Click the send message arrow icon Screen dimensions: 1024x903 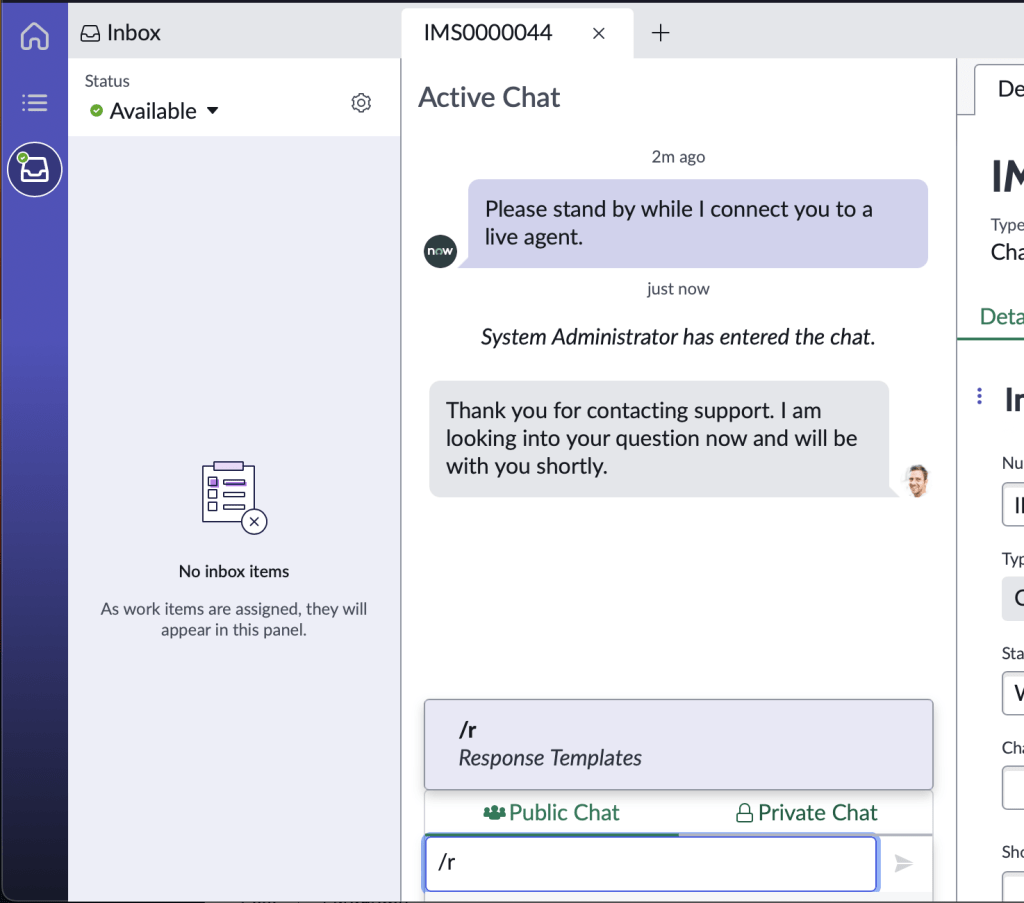(903, 863)
